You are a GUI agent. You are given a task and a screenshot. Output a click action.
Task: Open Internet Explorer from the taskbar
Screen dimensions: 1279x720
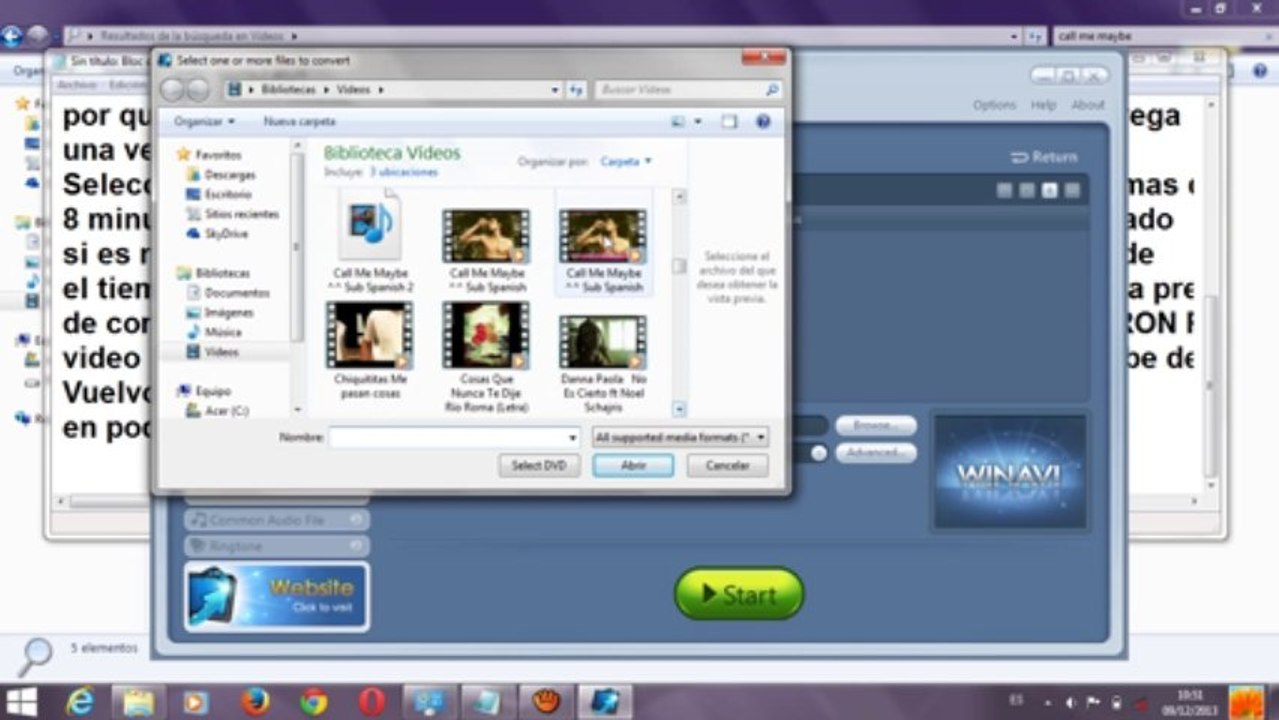[79, 702]
